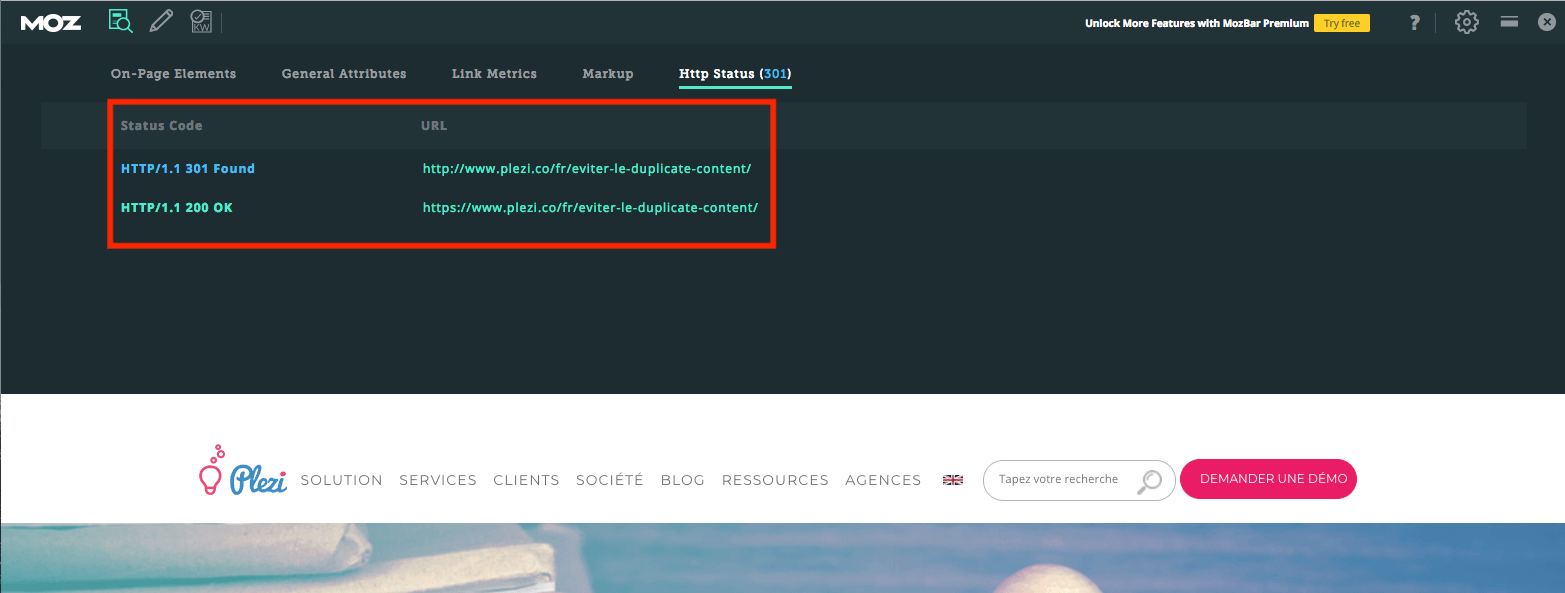Viewport: 1565px width, 593px height.
Task: Switch to the On-Page Elements tab
Action: (x=173, y=74)
